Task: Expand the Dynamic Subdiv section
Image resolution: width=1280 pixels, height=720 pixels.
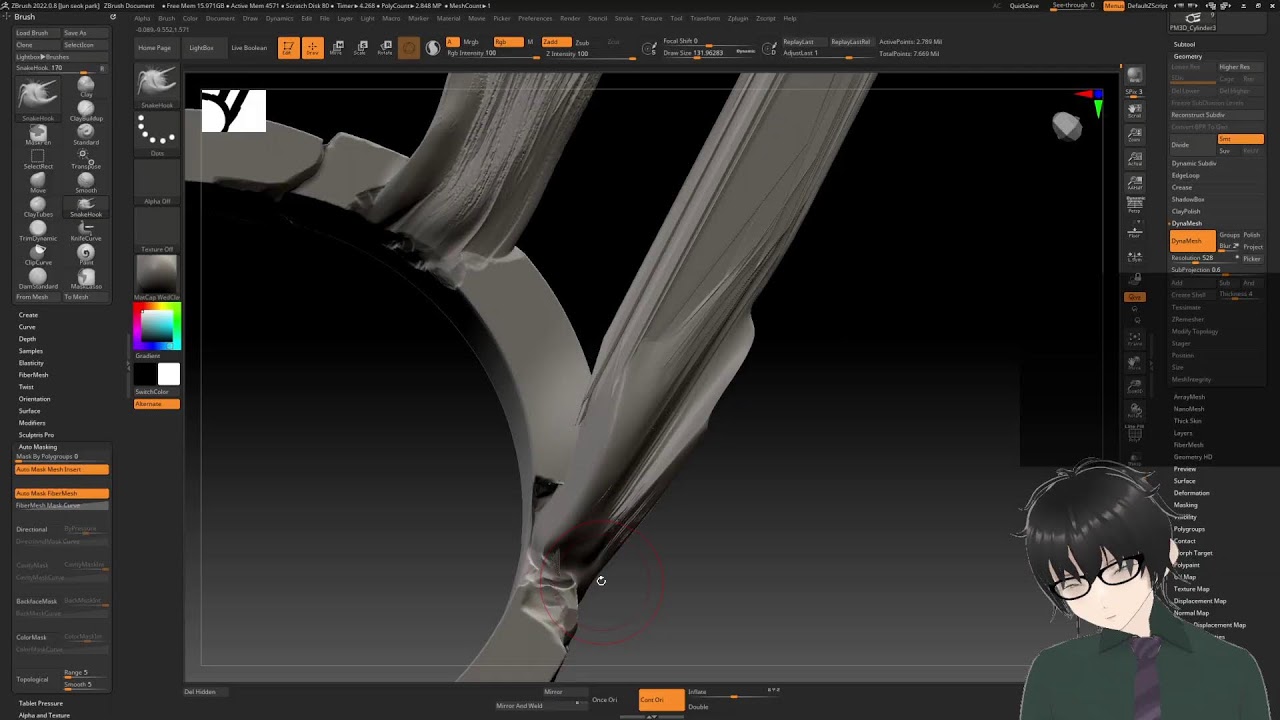Action: pyautogui.click(x=1194, y=163)
